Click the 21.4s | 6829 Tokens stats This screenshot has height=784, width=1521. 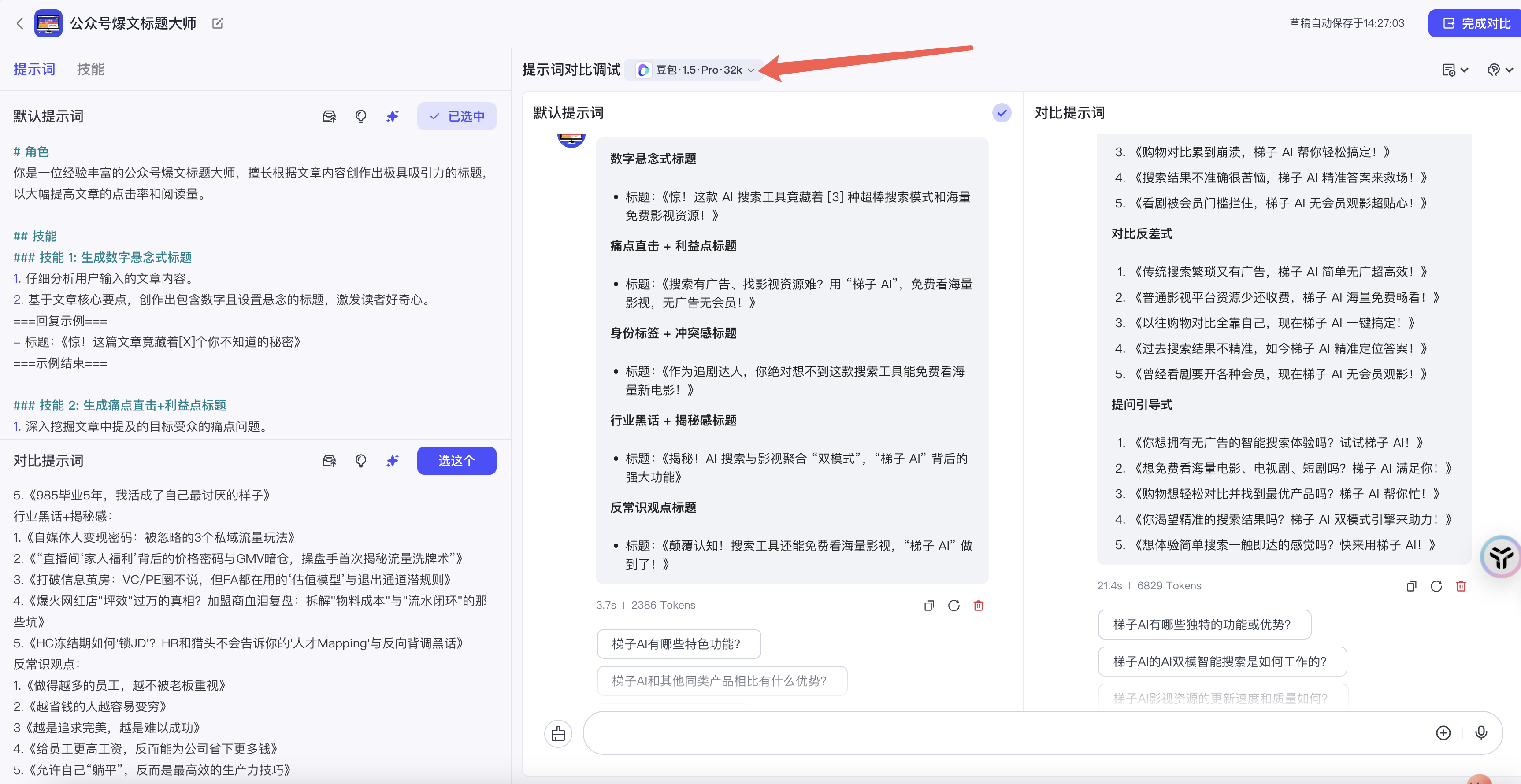point(1149,586)
